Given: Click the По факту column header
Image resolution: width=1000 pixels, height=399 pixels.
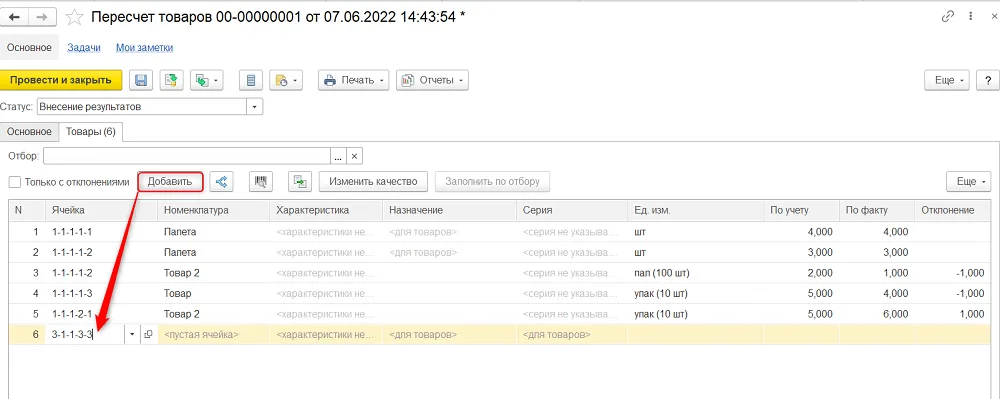Looking at the screenshot, I should [877, 210].
